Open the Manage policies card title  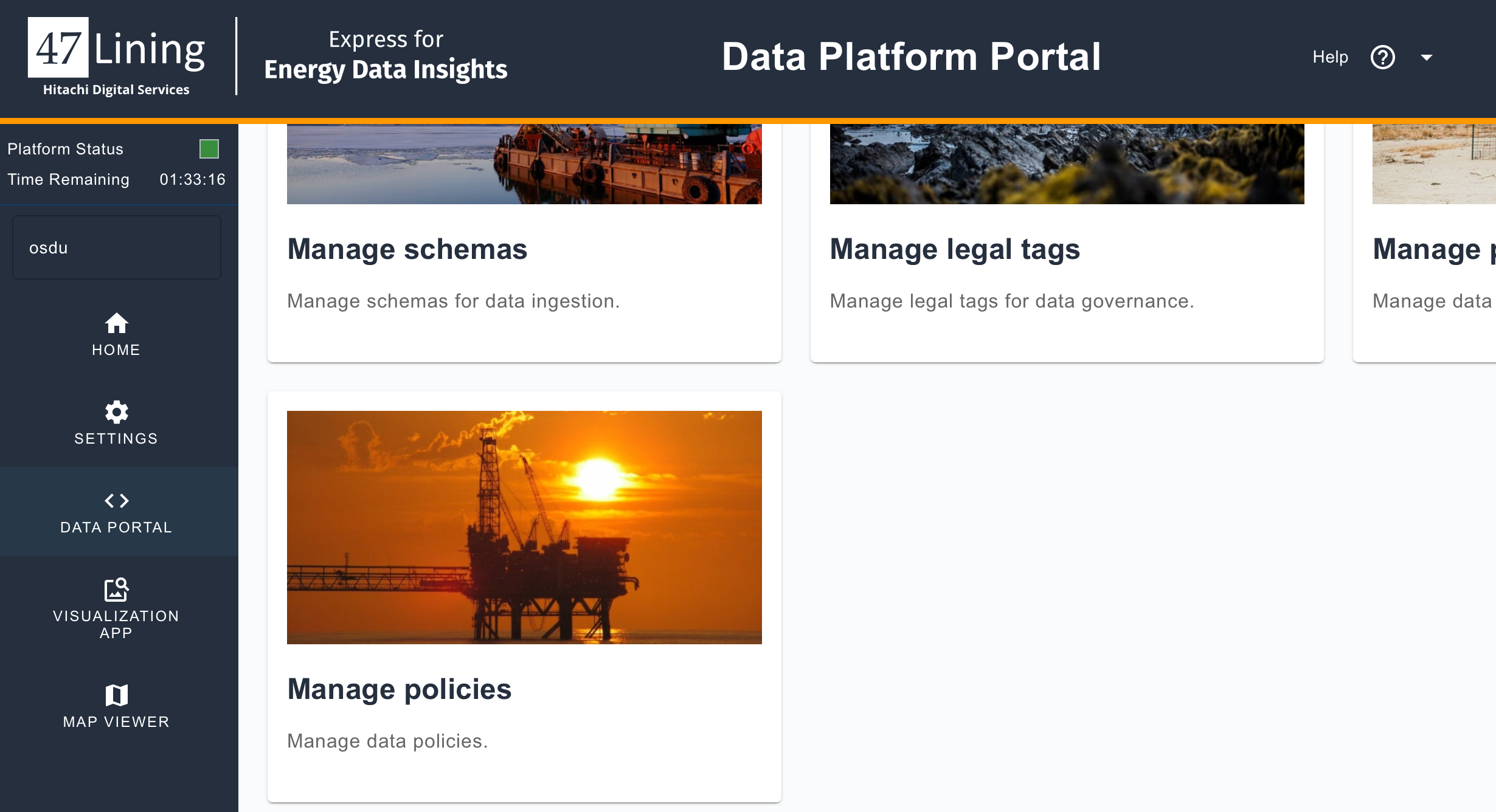pyautogui.click(x=400, y=689)
